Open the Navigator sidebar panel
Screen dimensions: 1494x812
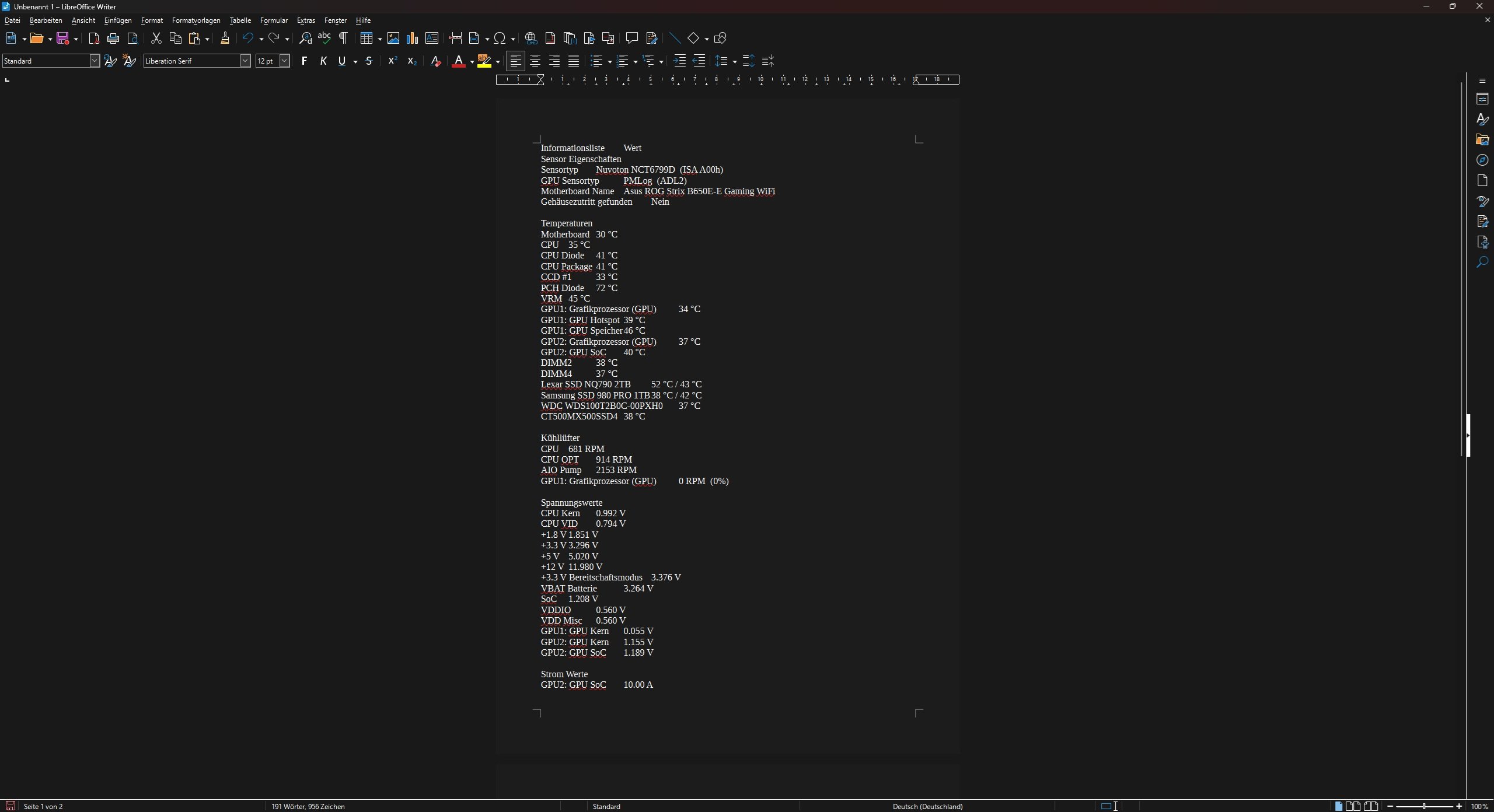click(x=1482, y=160)
